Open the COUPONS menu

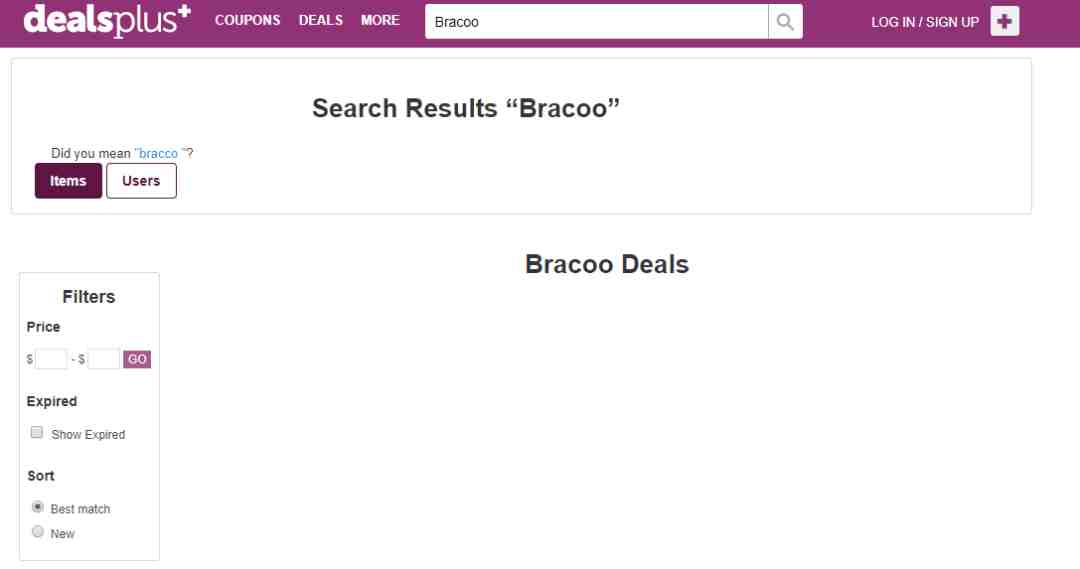(247, 20)
